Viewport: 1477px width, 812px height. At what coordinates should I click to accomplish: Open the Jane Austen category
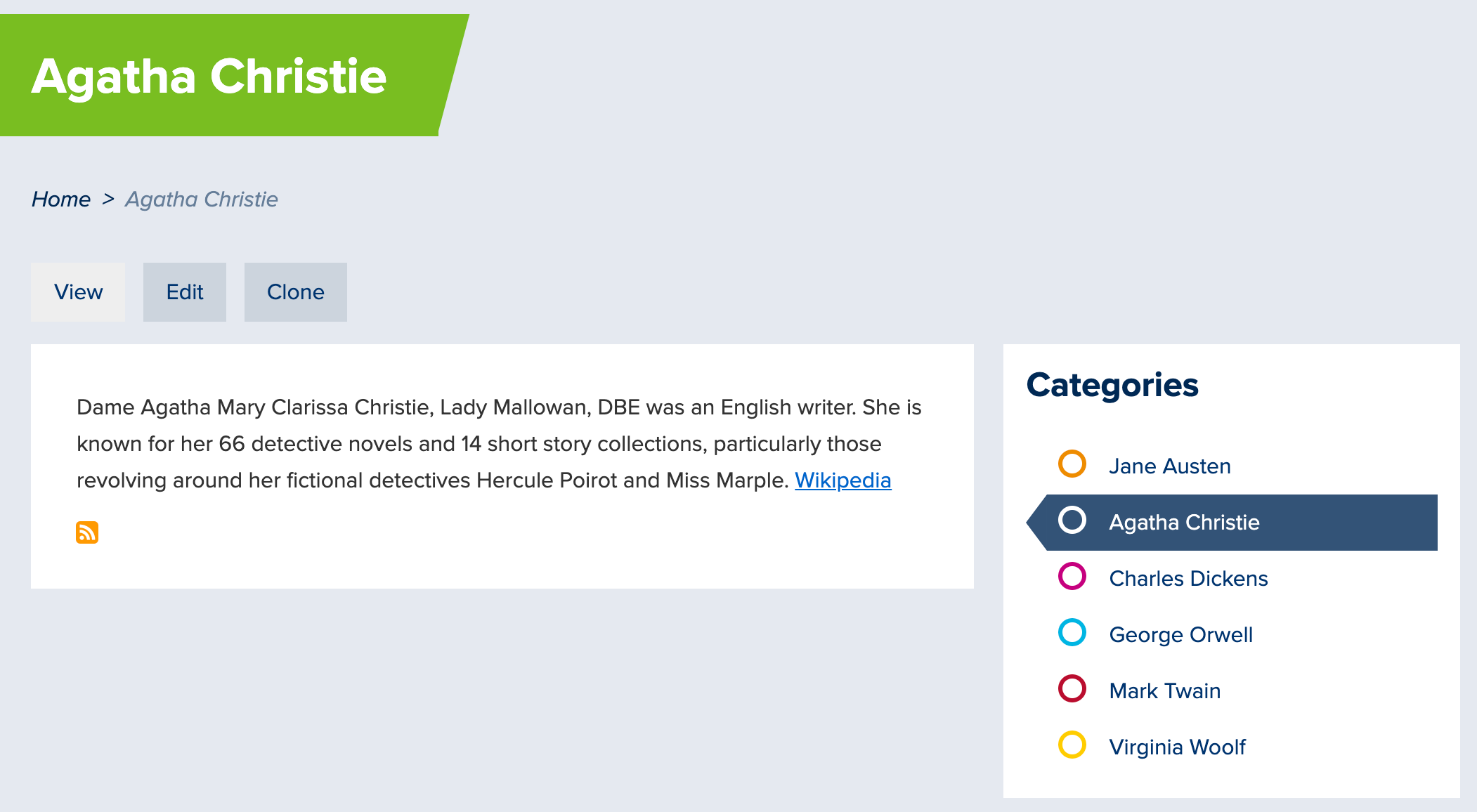(x=1170, y=466)
